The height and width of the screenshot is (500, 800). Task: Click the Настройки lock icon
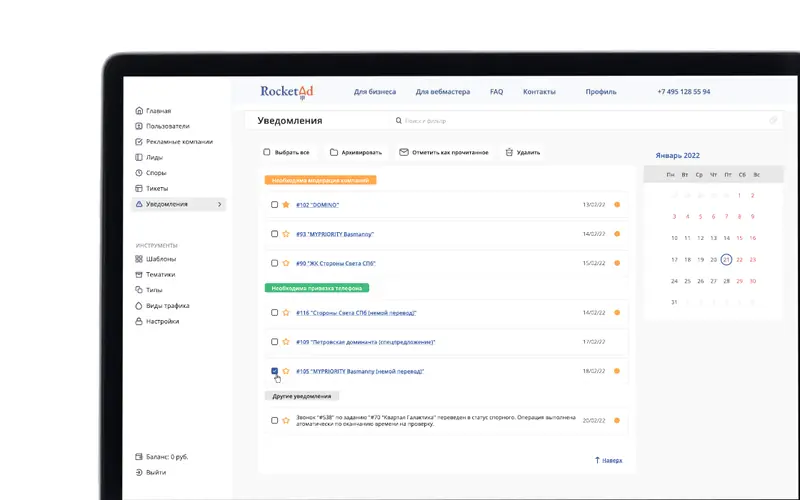139,321
